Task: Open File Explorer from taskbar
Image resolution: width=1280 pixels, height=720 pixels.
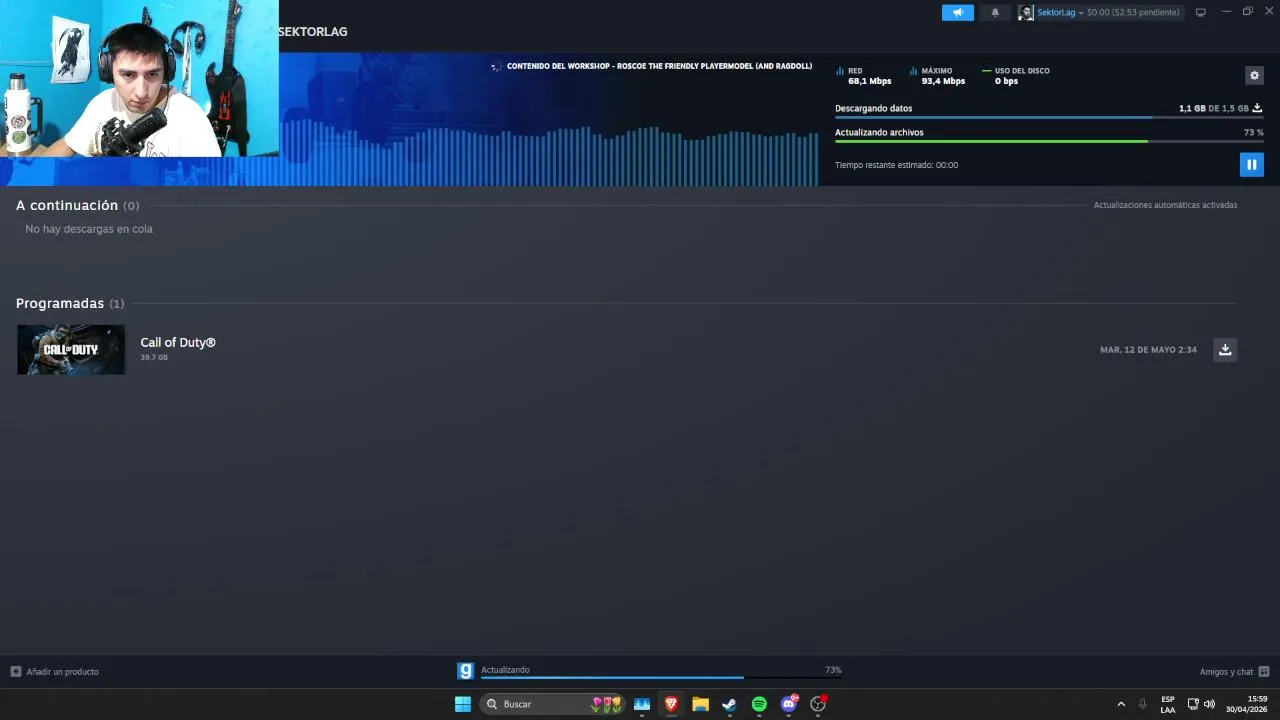Action: pos(700,704)
